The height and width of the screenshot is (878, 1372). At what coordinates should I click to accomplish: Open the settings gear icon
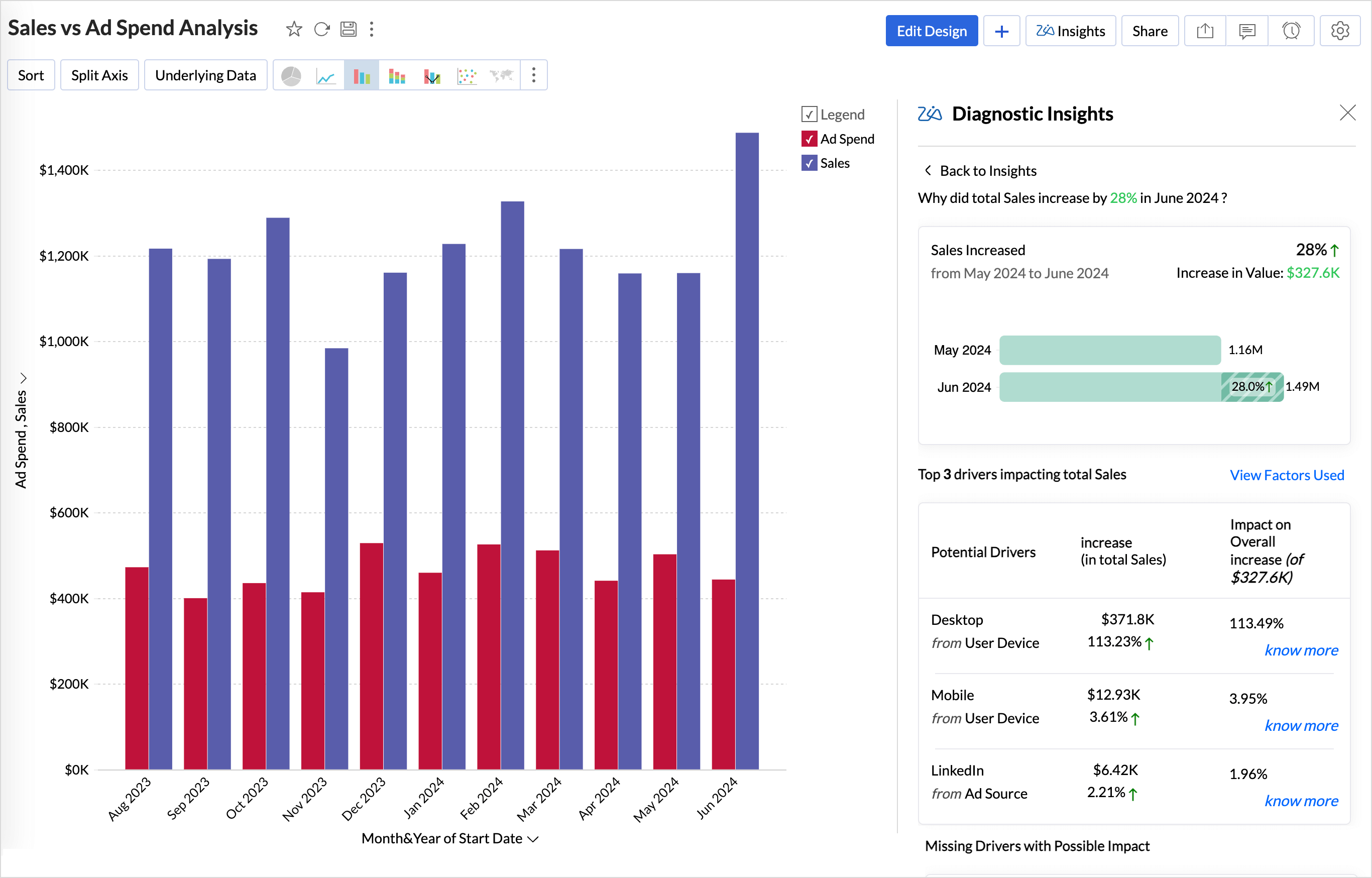tap(1339, 31)
